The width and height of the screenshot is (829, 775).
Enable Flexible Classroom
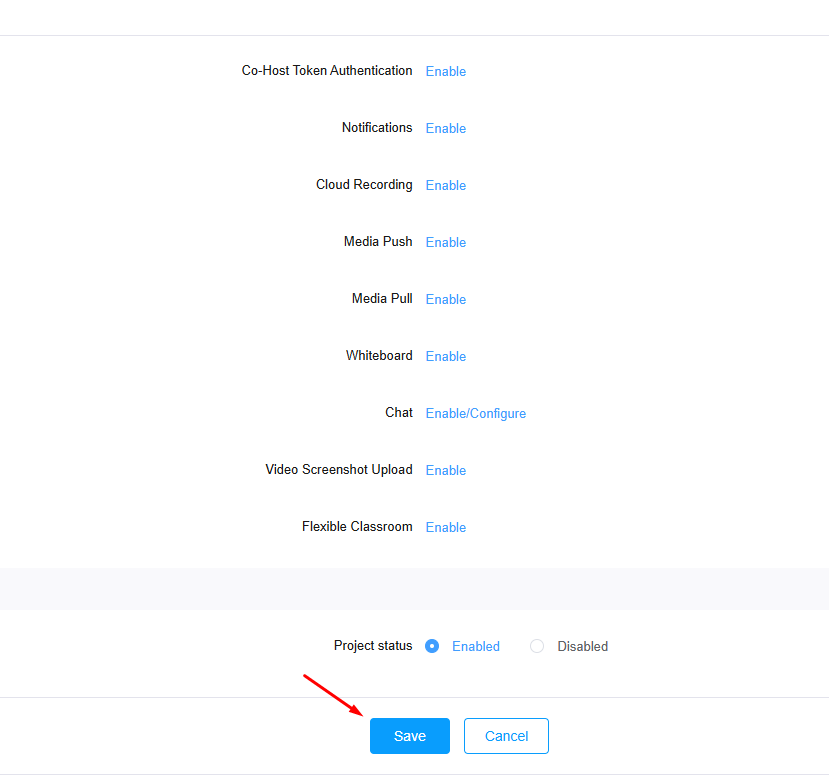tap(446, 528)
